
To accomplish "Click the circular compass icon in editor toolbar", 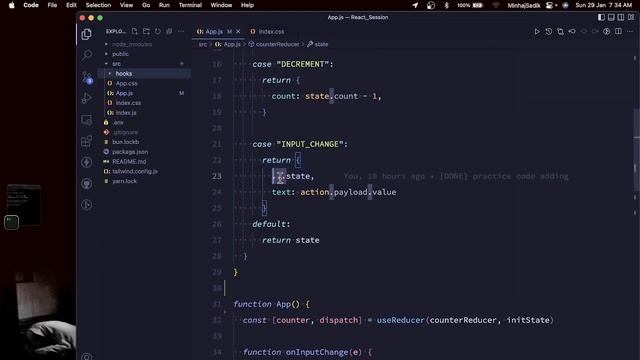I will pyautogui.click(x=607, y=31).
